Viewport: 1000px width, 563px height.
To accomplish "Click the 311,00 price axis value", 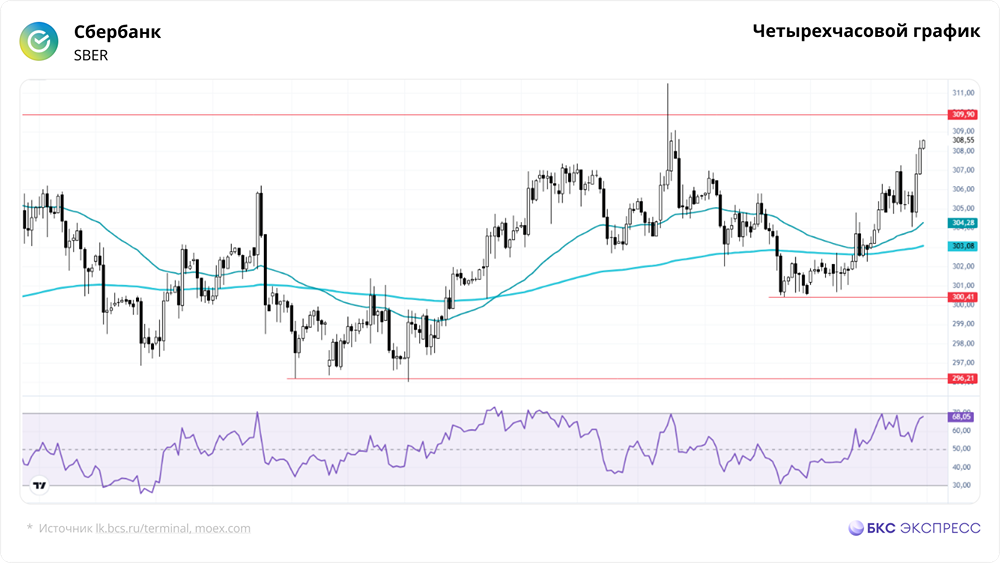I will (963, 93).
